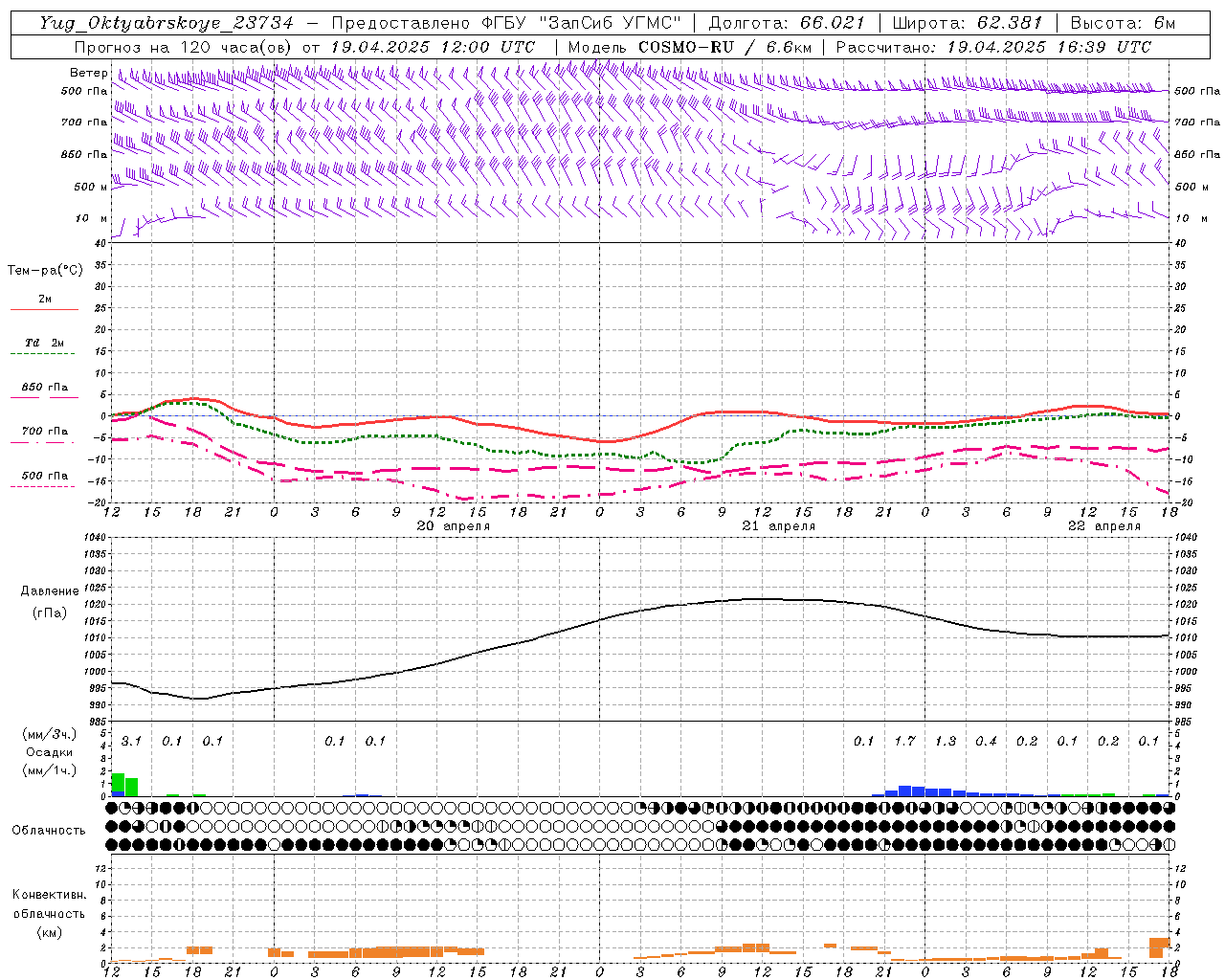The image size is (1225, 980).
Task: Click the Ветер wind panel label
Action: click(88, 73)
